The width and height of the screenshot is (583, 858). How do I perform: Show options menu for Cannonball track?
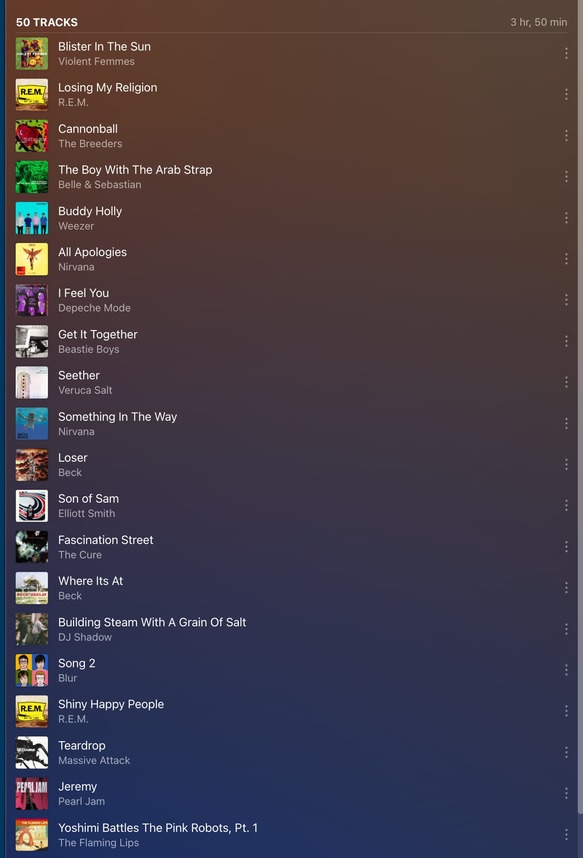(566, 135)
